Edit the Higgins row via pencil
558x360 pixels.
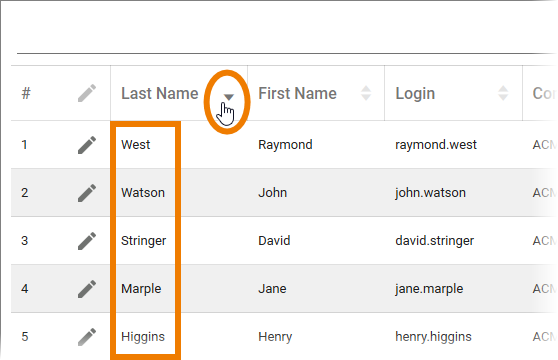coord(87,337)
